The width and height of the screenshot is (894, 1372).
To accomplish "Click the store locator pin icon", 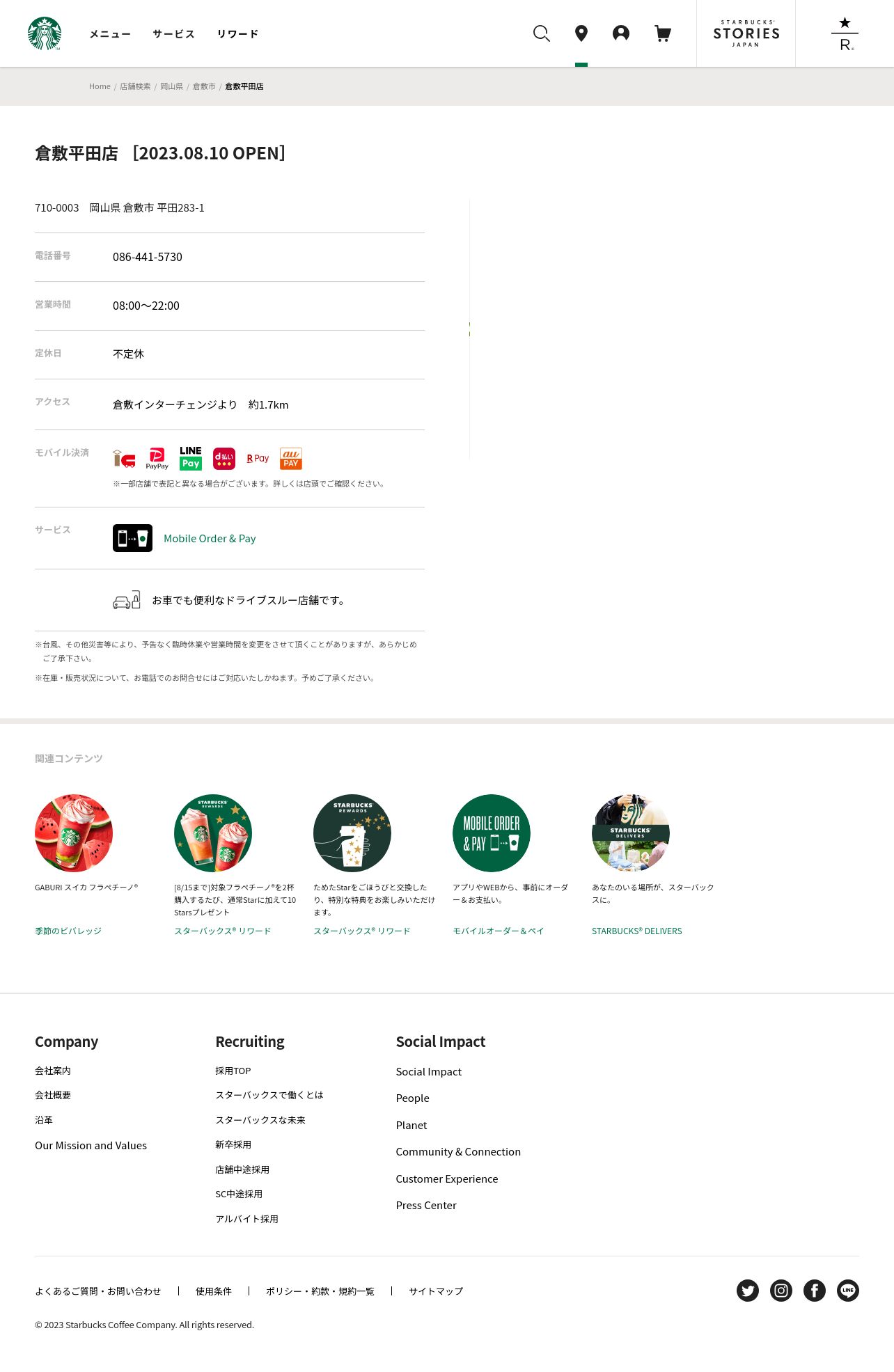I will (x=581, y=33).
